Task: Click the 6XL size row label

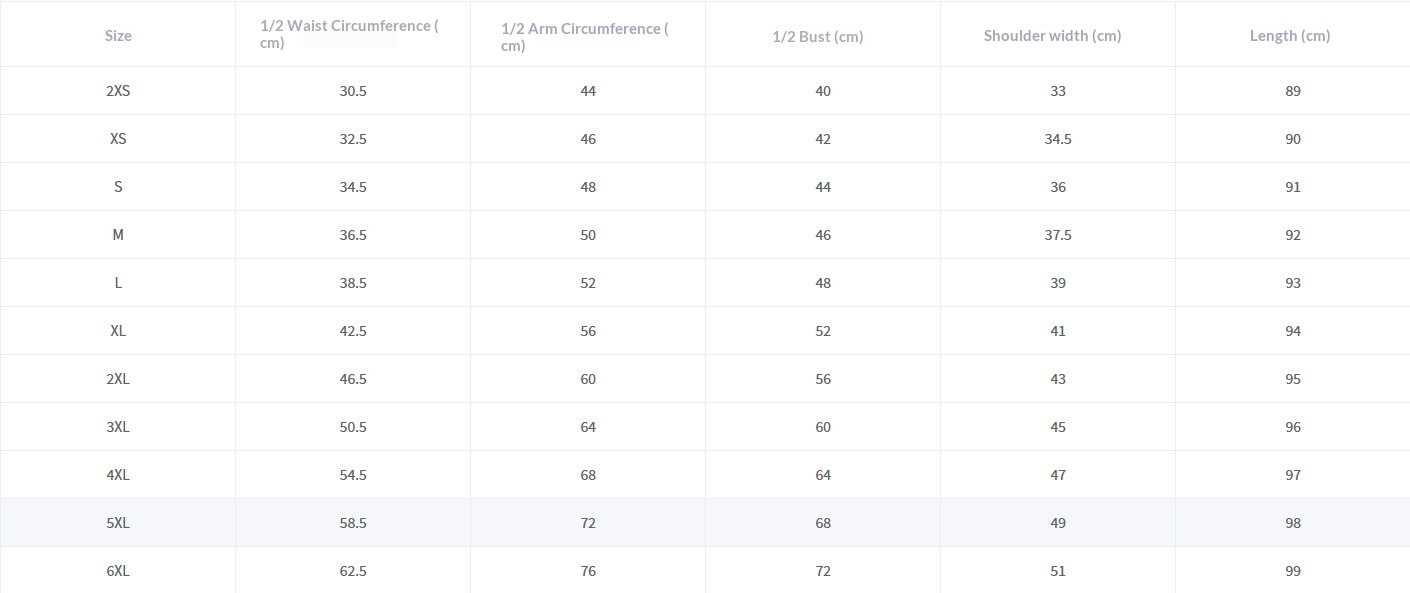Action: pyautogui.click(x=118, y=571)
